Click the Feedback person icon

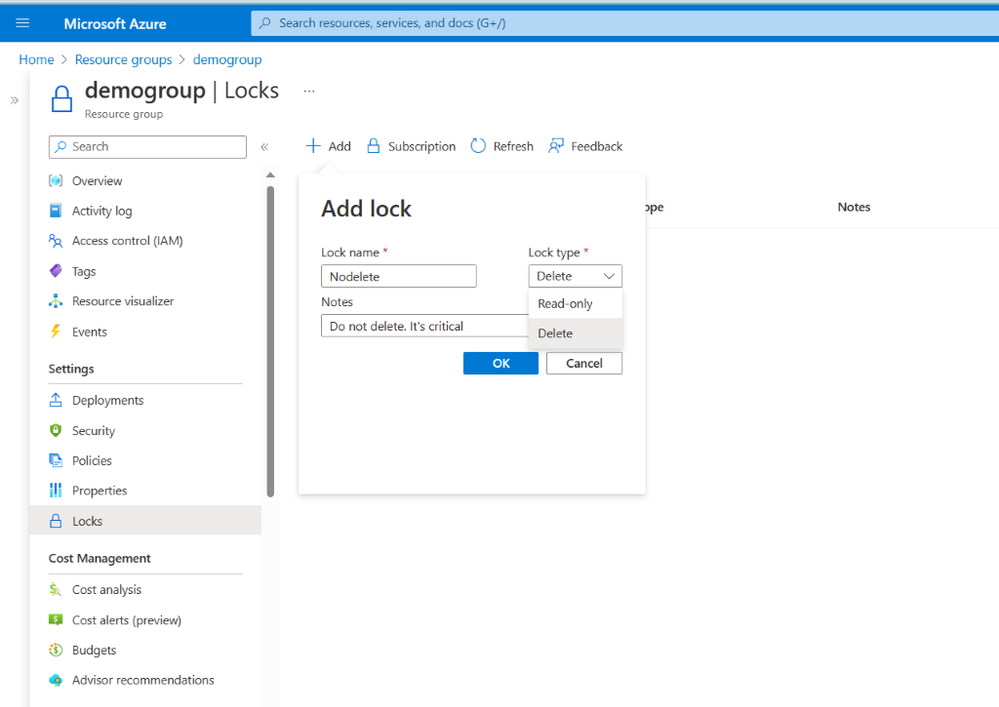click(x=556, y=146)
